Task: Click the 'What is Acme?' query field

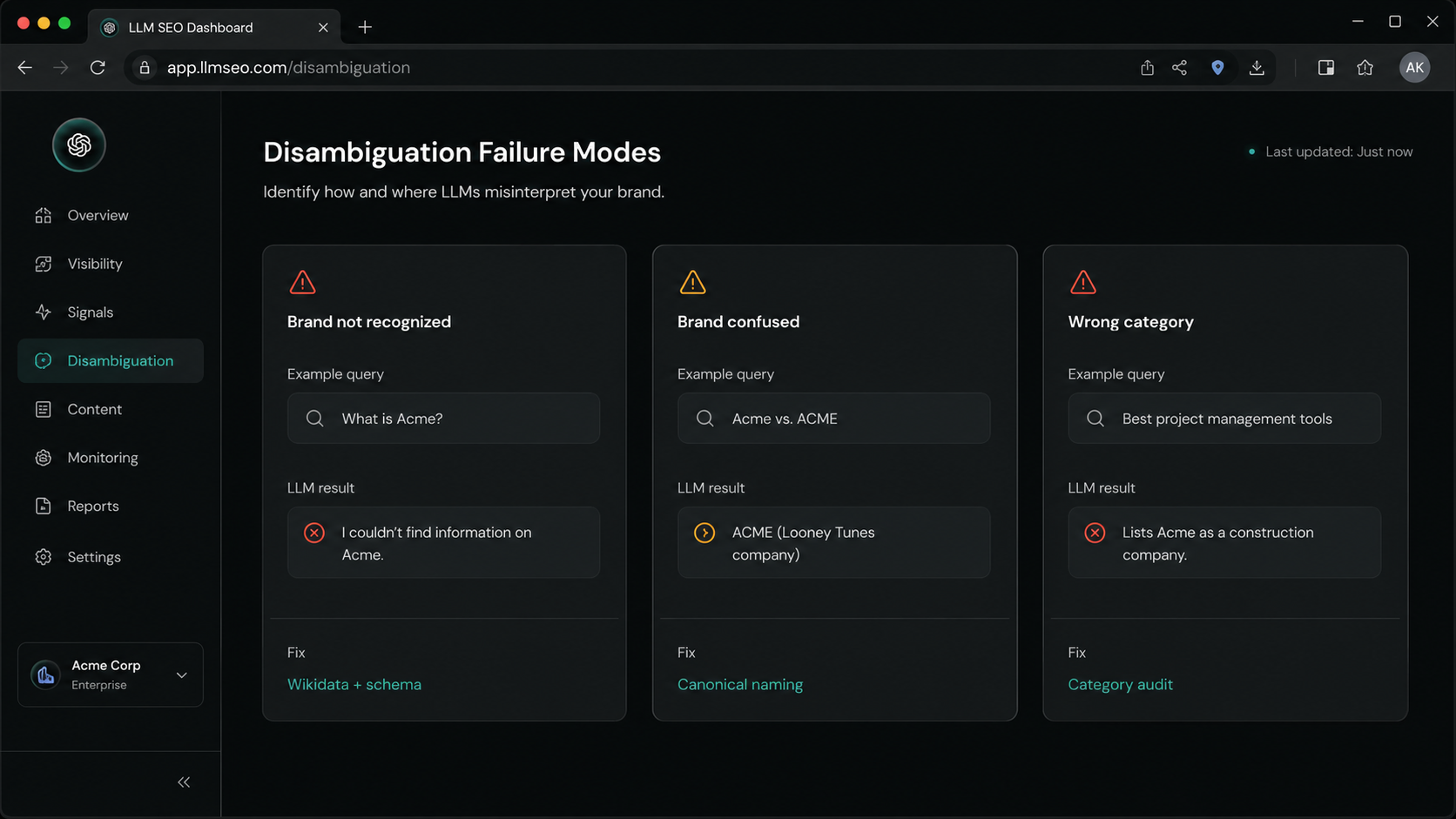Action: click(443, 419)
